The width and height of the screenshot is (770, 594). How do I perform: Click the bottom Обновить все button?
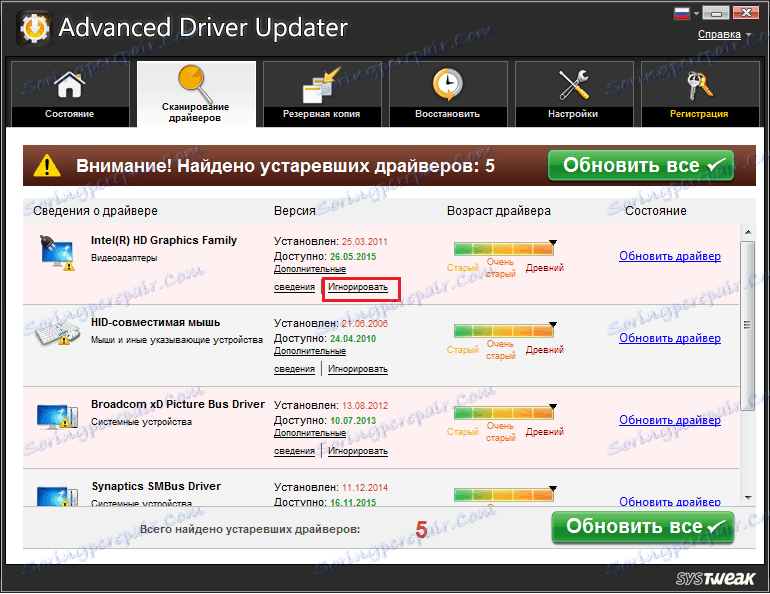643,527
